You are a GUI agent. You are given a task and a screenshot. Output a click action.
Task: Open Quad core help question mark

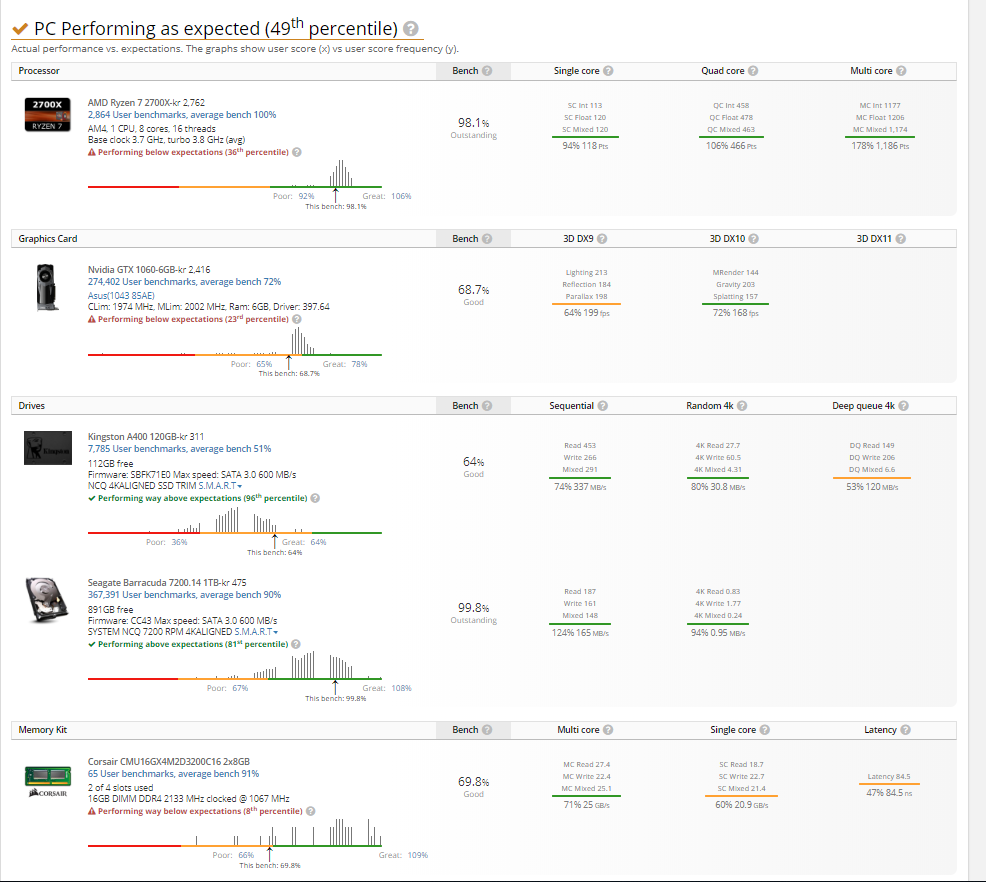753,71
